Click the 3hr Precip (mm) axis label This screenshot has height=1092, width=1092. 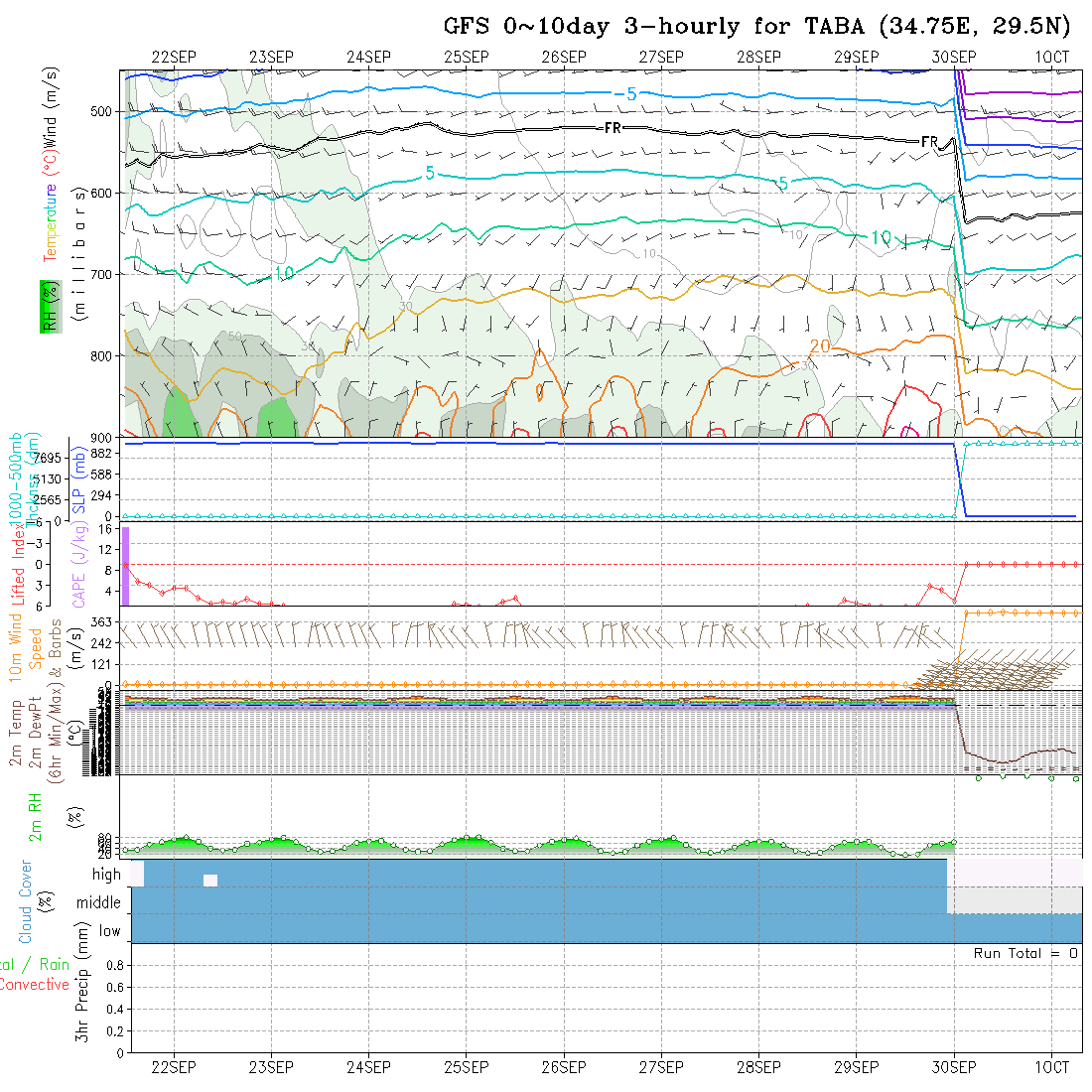(83, 998)
